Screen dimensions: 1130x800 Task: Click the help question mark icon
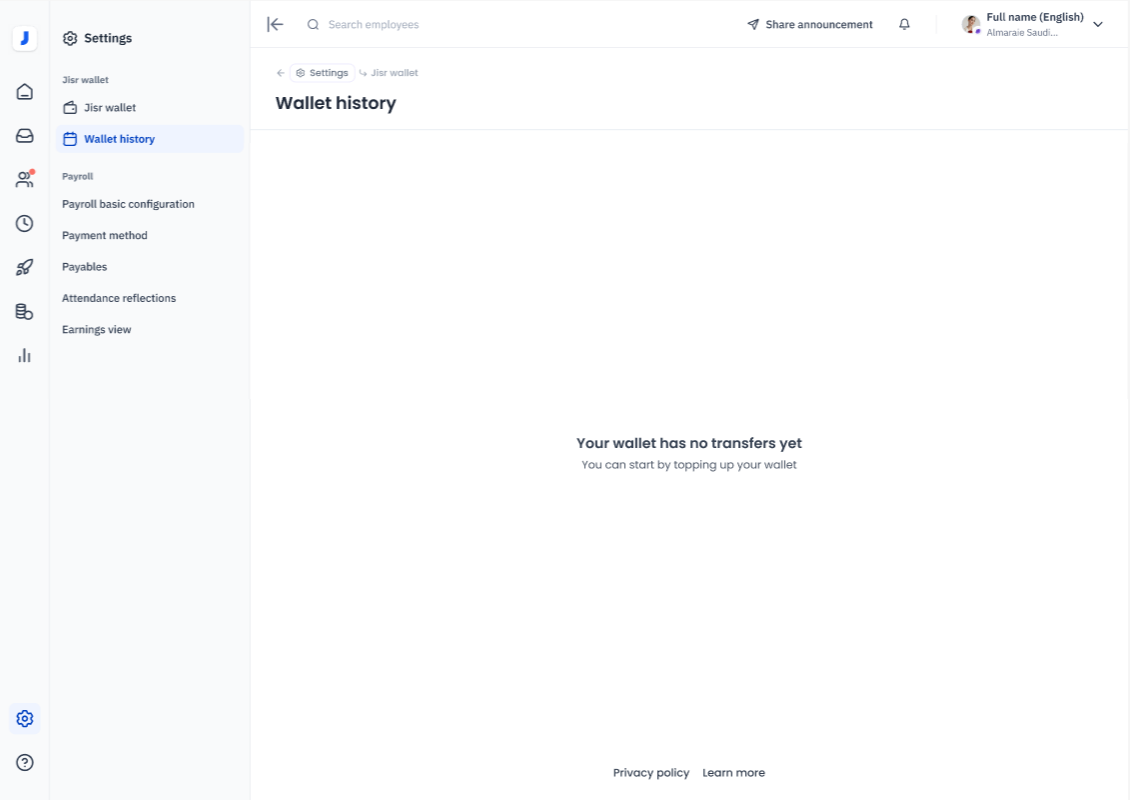25,762
